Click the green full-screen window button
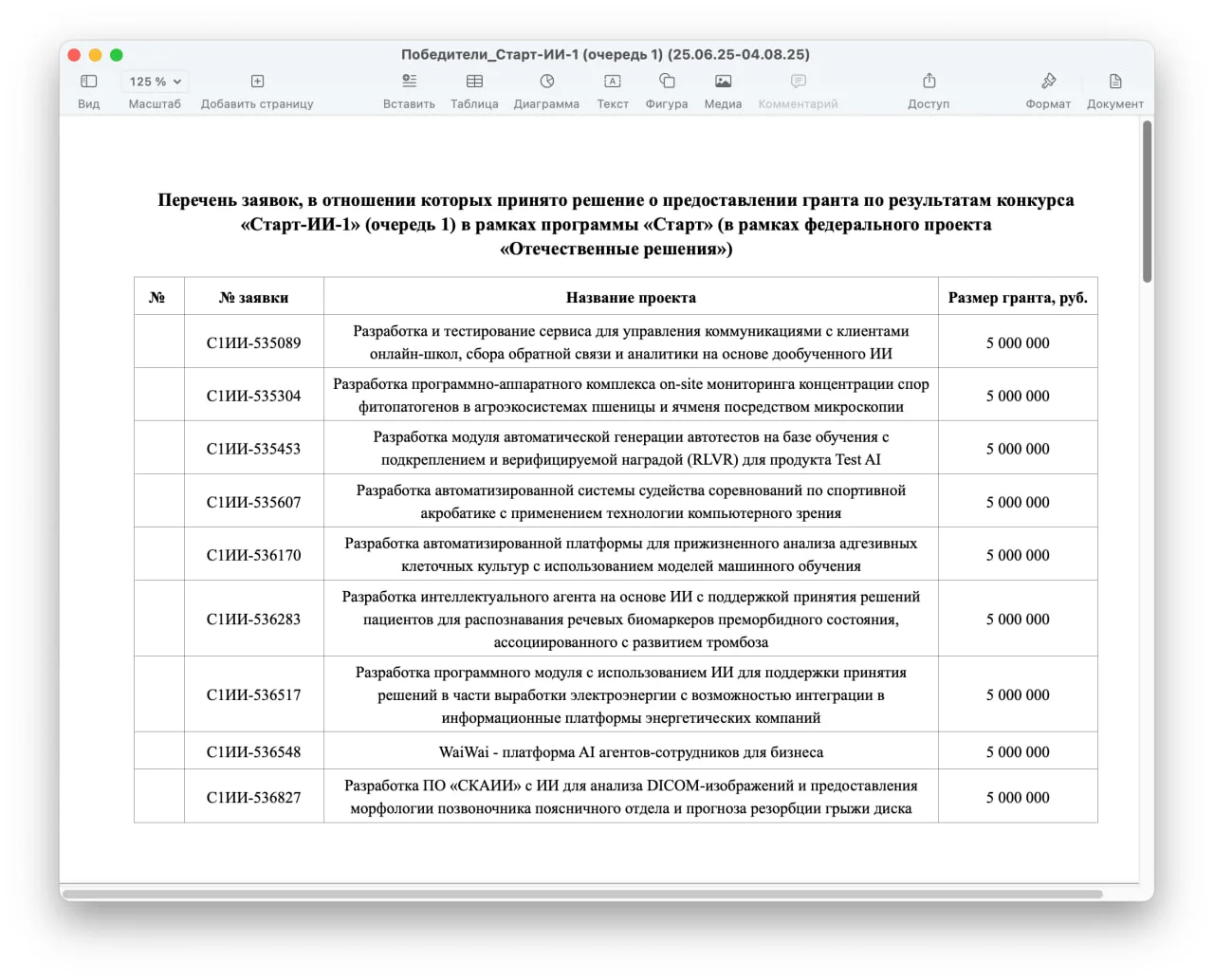Viewport: 1214px width, 980px height. [x=117, y=55]
